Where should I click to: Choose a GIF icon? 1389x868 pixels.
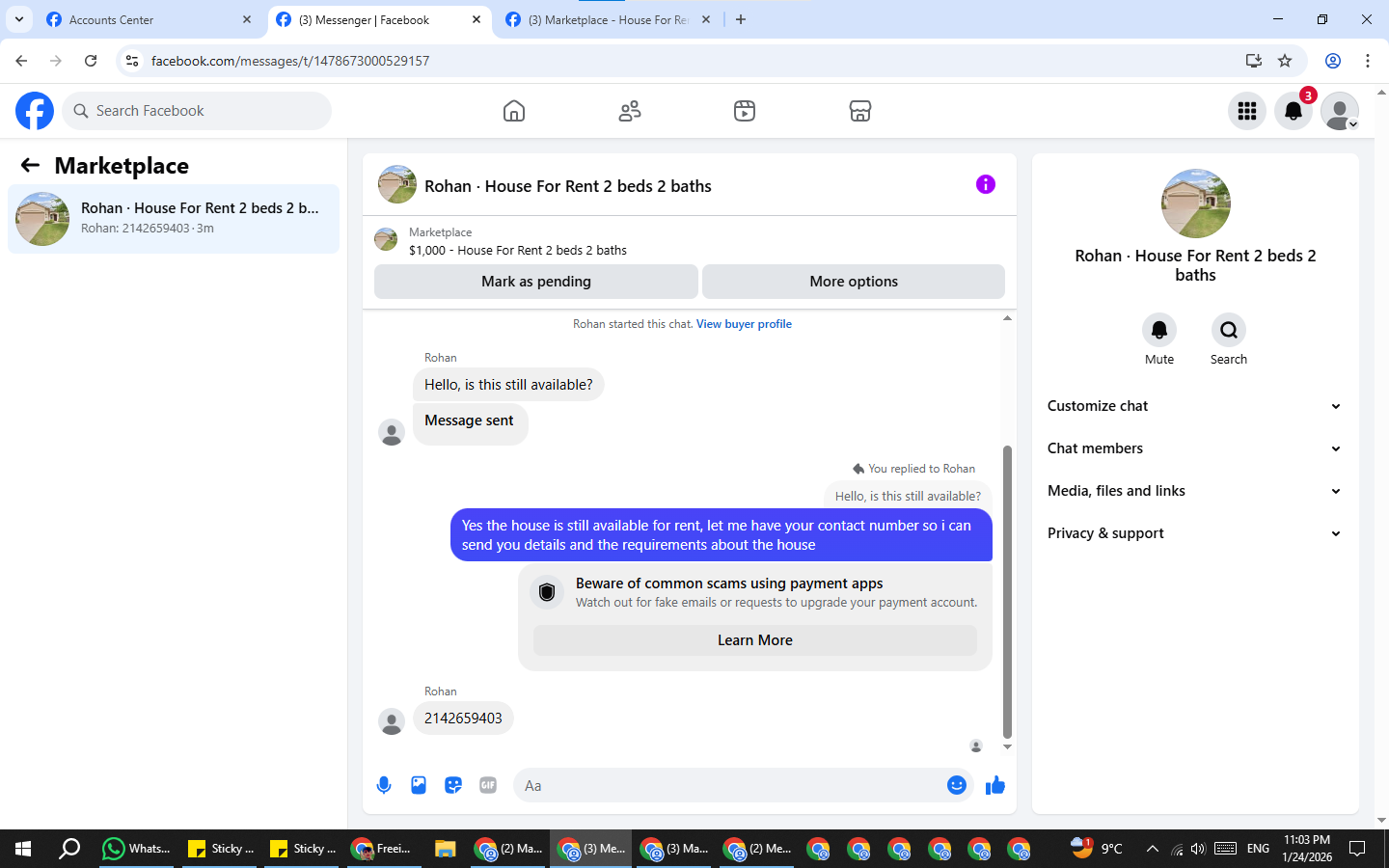point(488,785)
